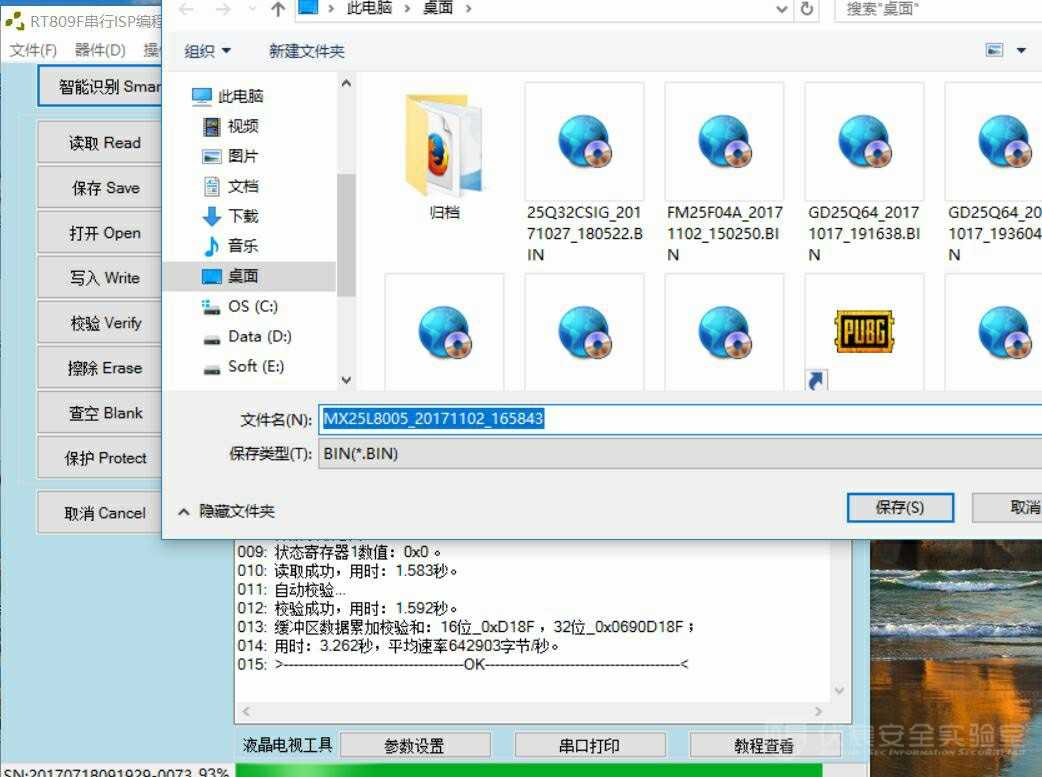Open Data (D:) drive
Viewport: 1042px width, 777px height.
tap(247, 336)
